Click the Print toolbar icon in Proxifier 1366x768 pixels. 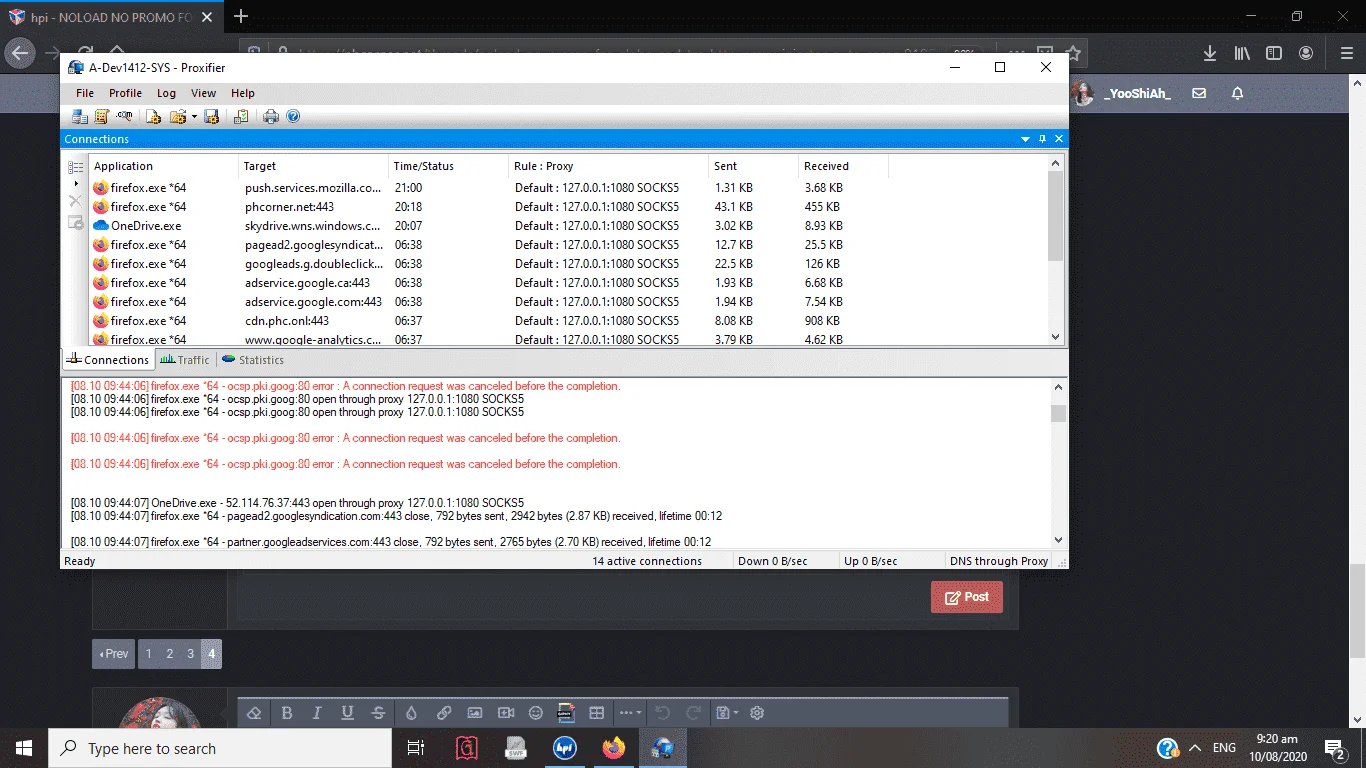pyautogui.click(x=271, y=117)
